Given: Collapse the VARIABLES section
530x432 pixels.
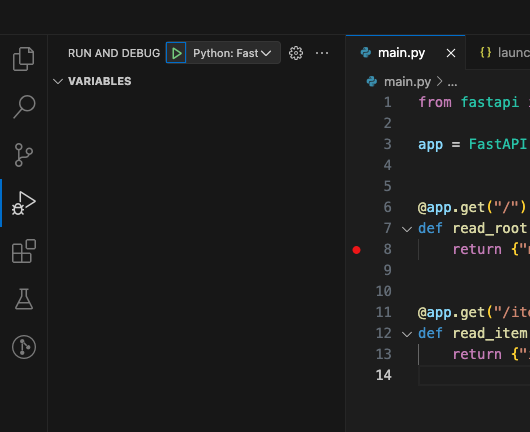Looking at the screenshot, I should [x=58, y=81].
